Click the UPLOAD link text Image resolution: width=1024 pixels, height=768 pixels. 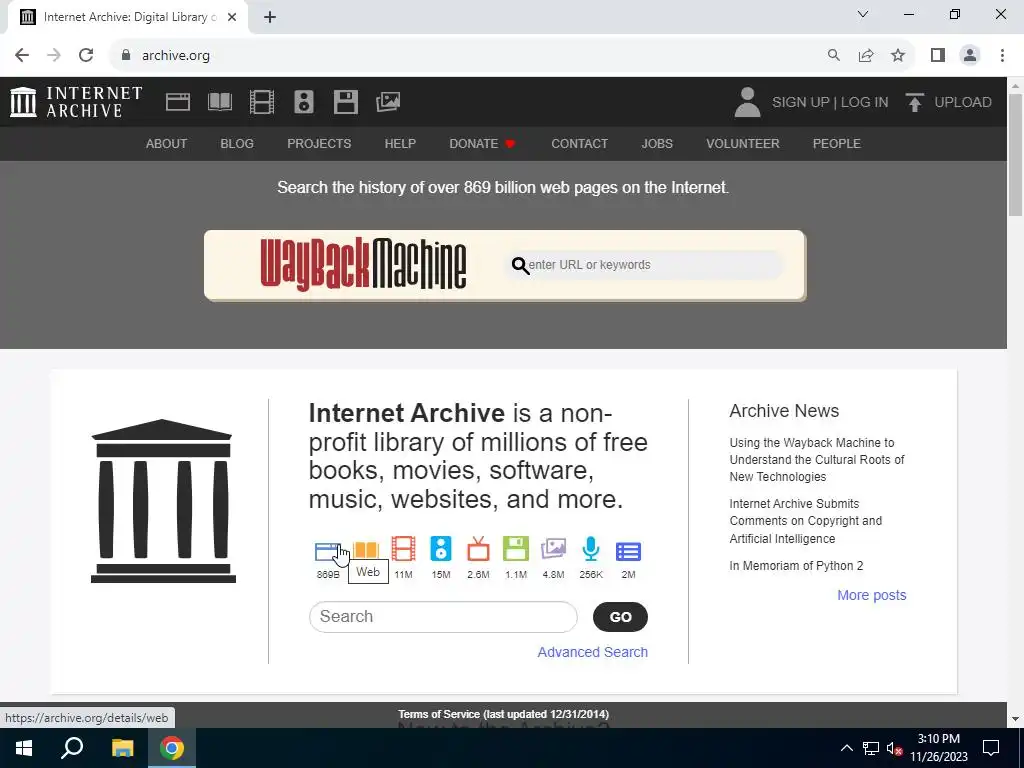(x=963, y=103)
